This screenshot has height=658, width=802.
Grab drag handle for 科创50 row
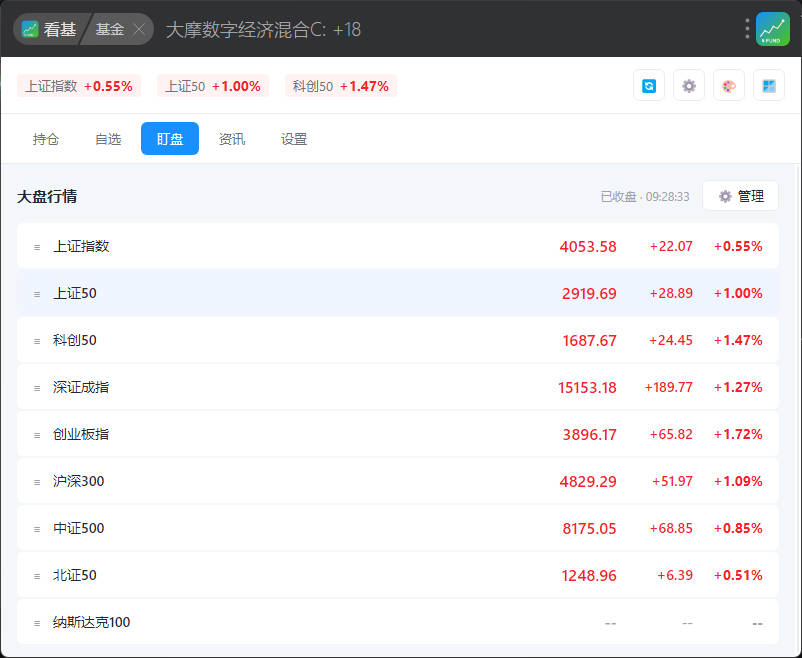(37, 341)
